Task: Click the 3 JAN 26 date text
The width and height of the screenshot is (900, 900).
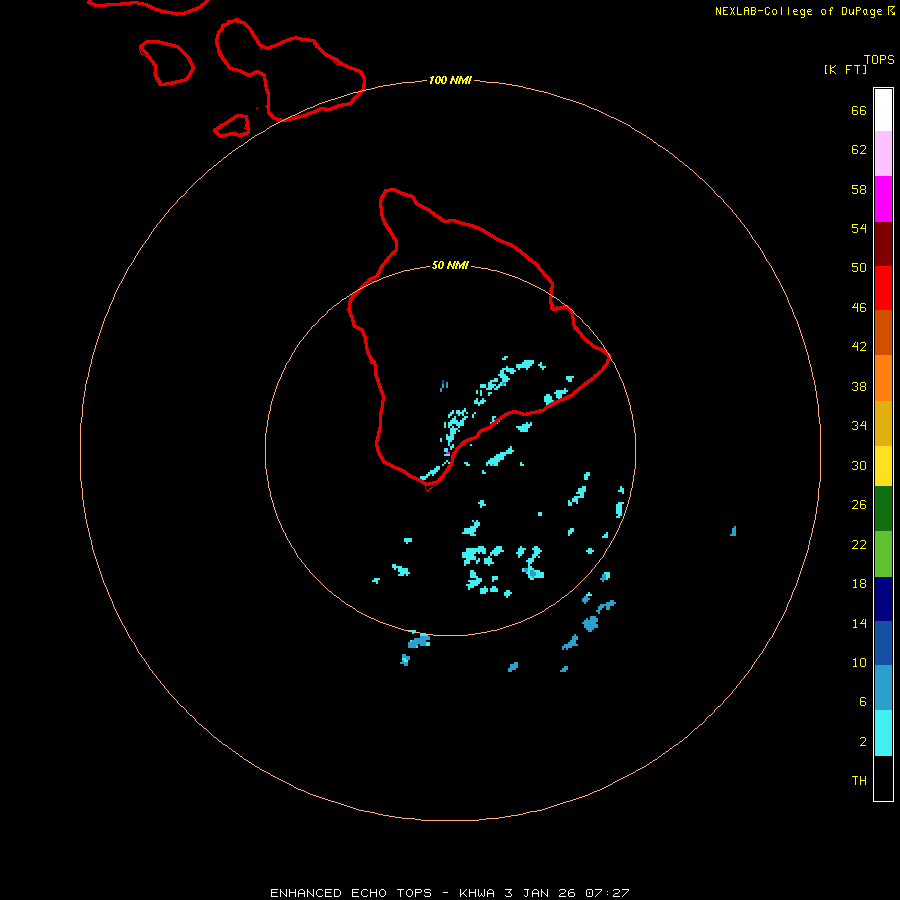Action: point(540,893)
